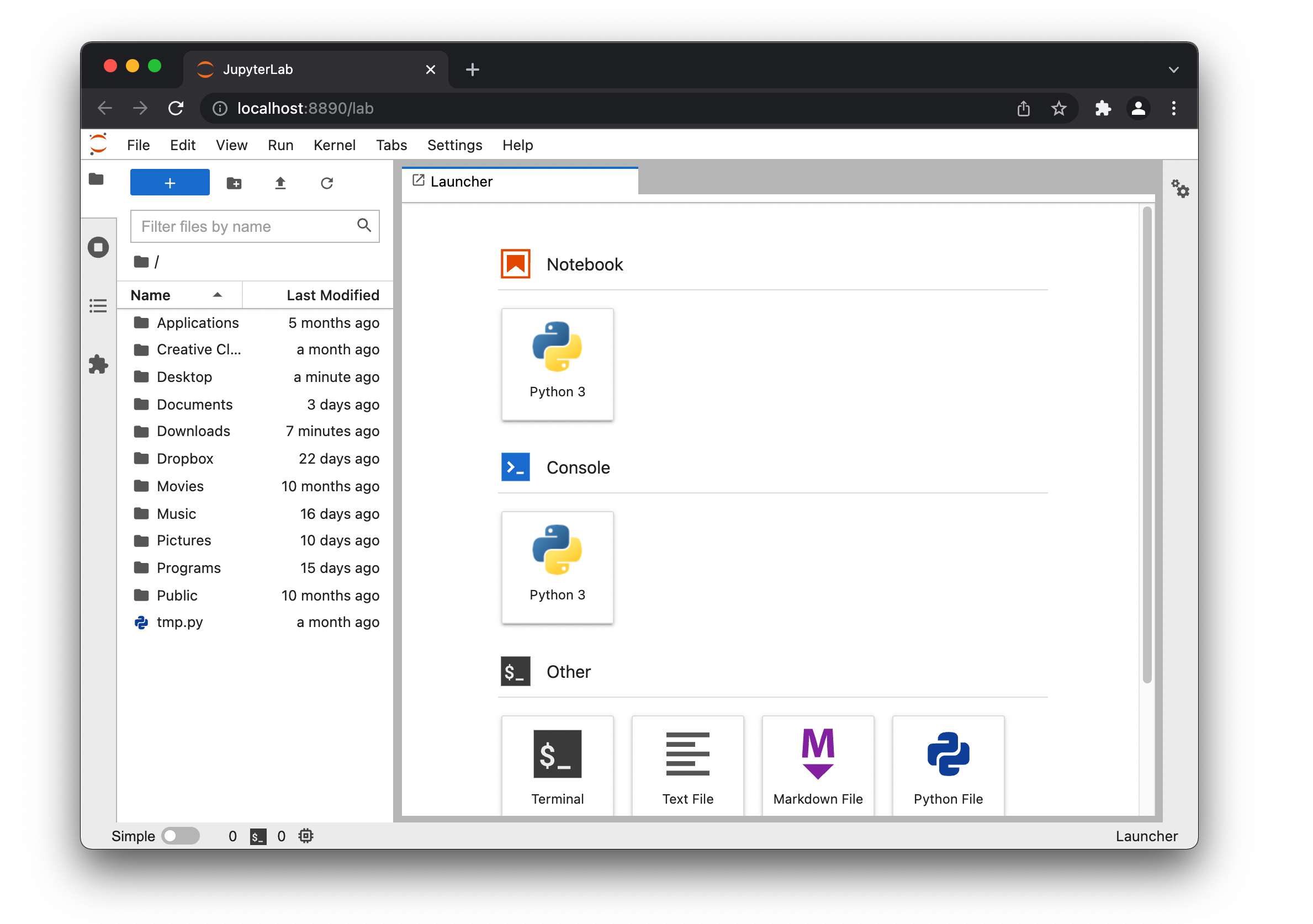Click the root folder breadcrumb icon
1313x924 pixels.
141,262
